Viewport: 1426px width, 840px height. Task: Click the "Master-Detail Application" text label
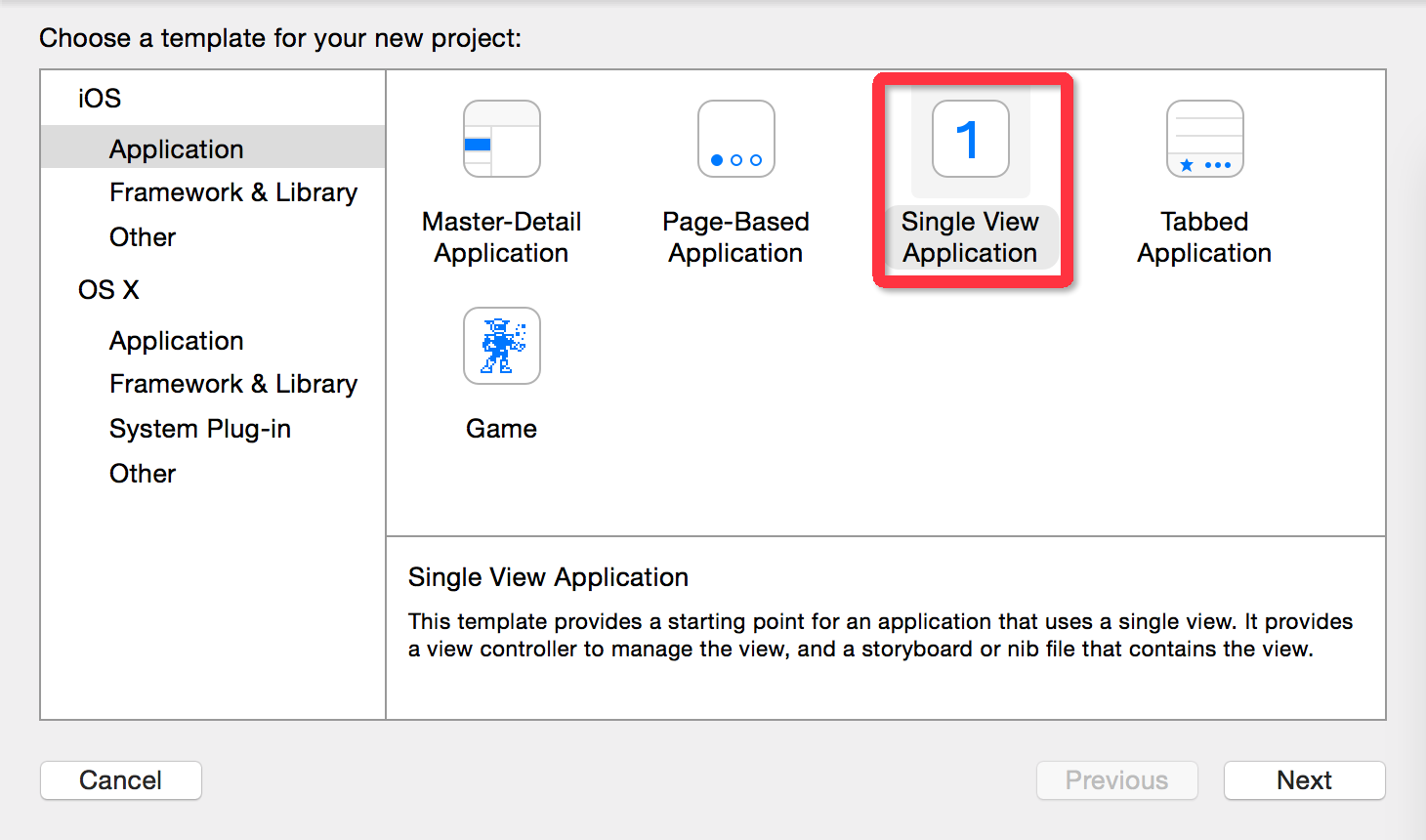click(501, 237)
